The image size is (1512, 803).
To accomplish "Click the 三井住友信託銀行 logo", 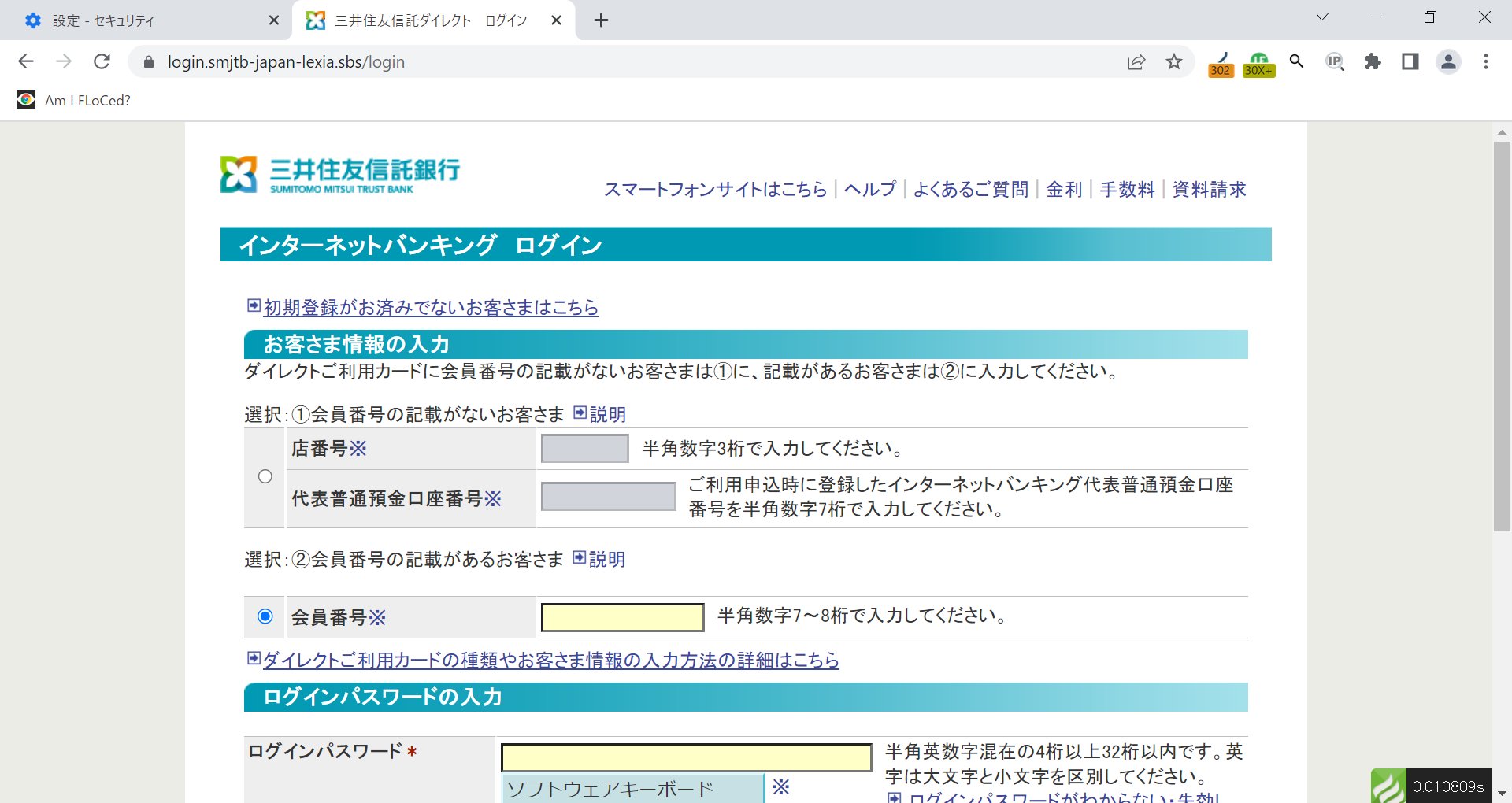I will [340, 174].
